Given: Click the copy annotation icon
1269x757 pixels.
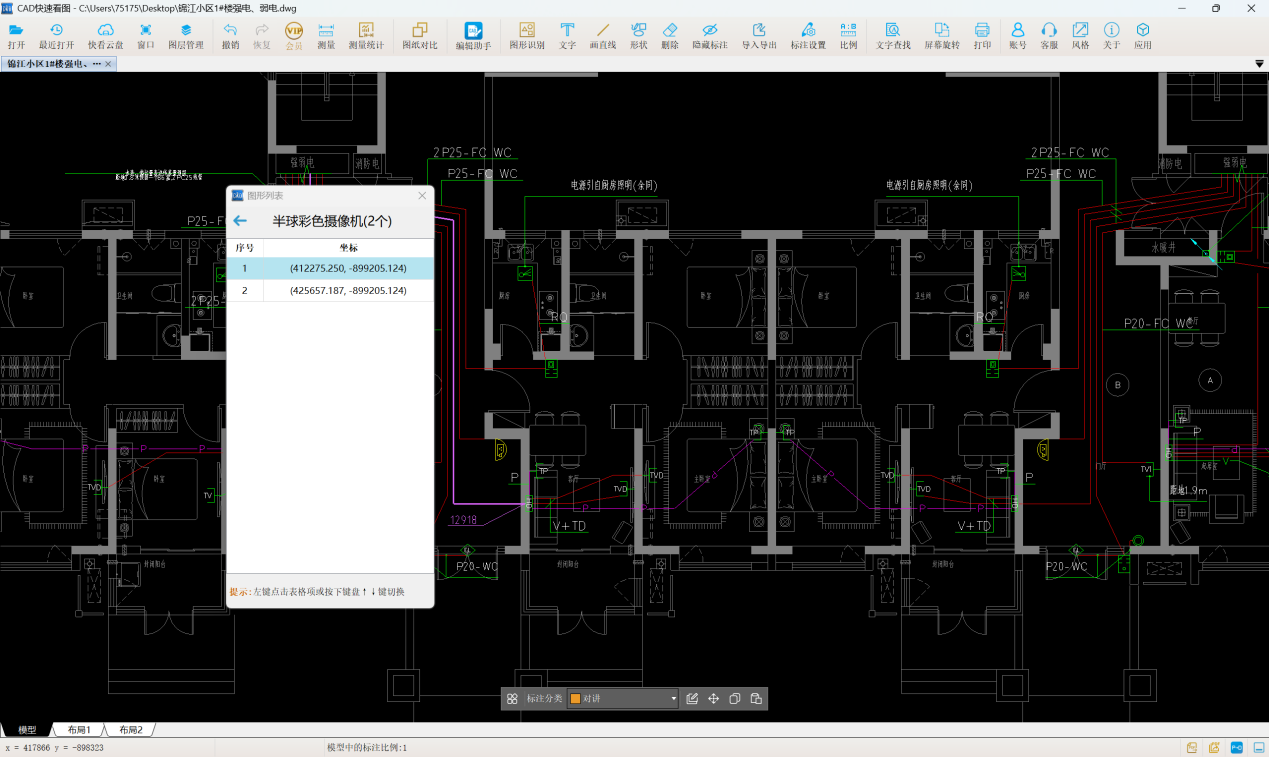Looking at the screenshot, I should coord(735,699).
